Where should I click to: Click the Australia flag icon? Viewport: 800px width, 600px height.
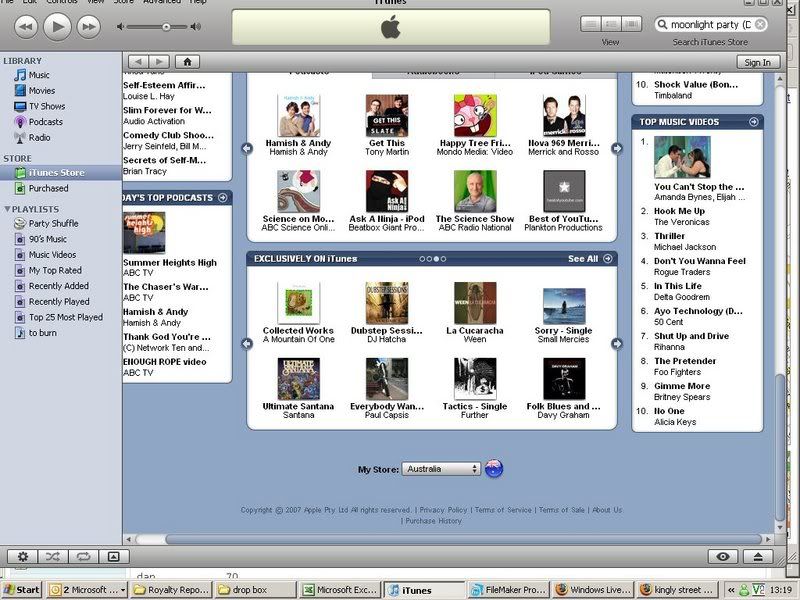494,468
